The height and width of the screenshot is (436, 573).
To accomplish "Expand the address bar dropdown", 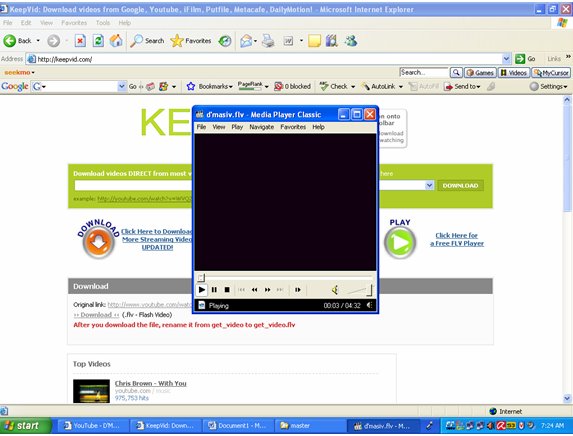I will [x=506, y=59].
